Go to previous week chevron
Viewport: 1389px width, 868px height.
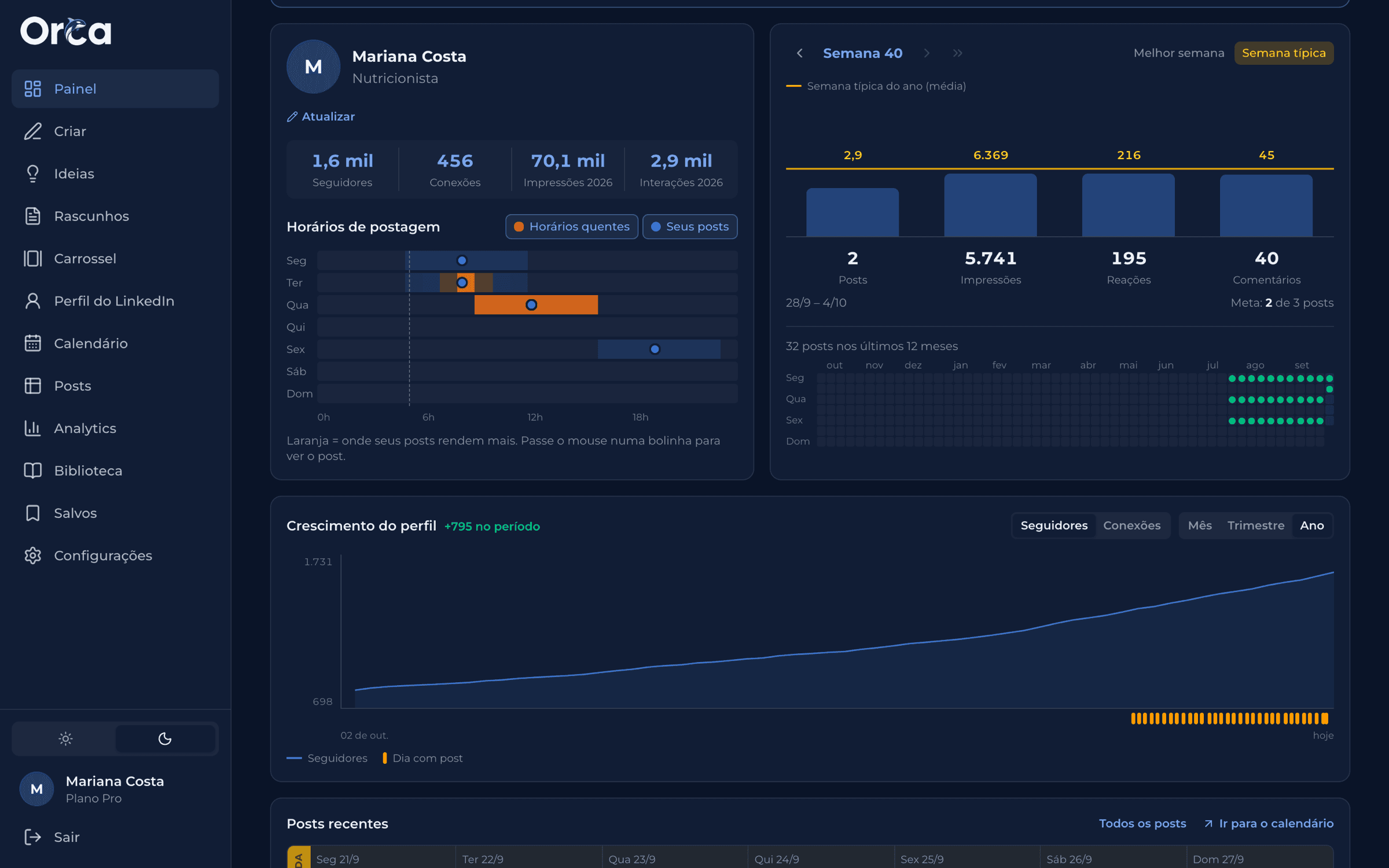click(x=800, y=53)
